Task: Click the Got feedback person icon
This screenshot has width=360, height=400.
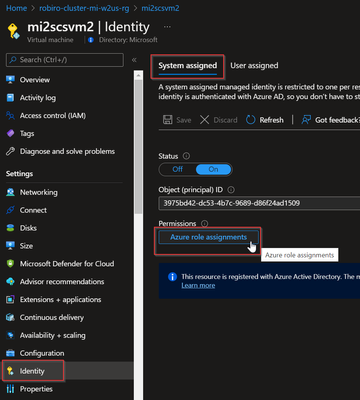Action: [306, 120]
